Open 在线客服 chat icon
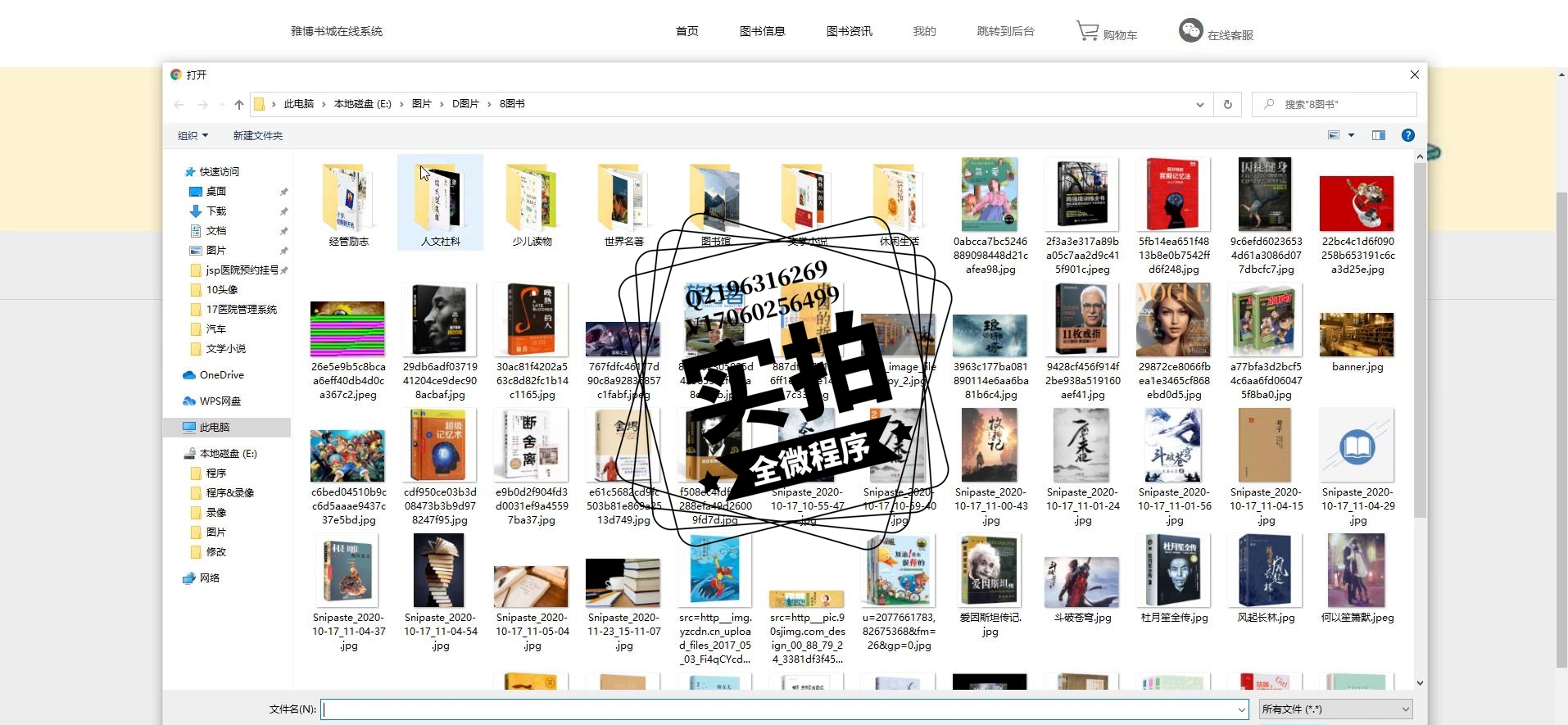The height and width of the screenshot is (725, 1568). [x=1190, y=30]
